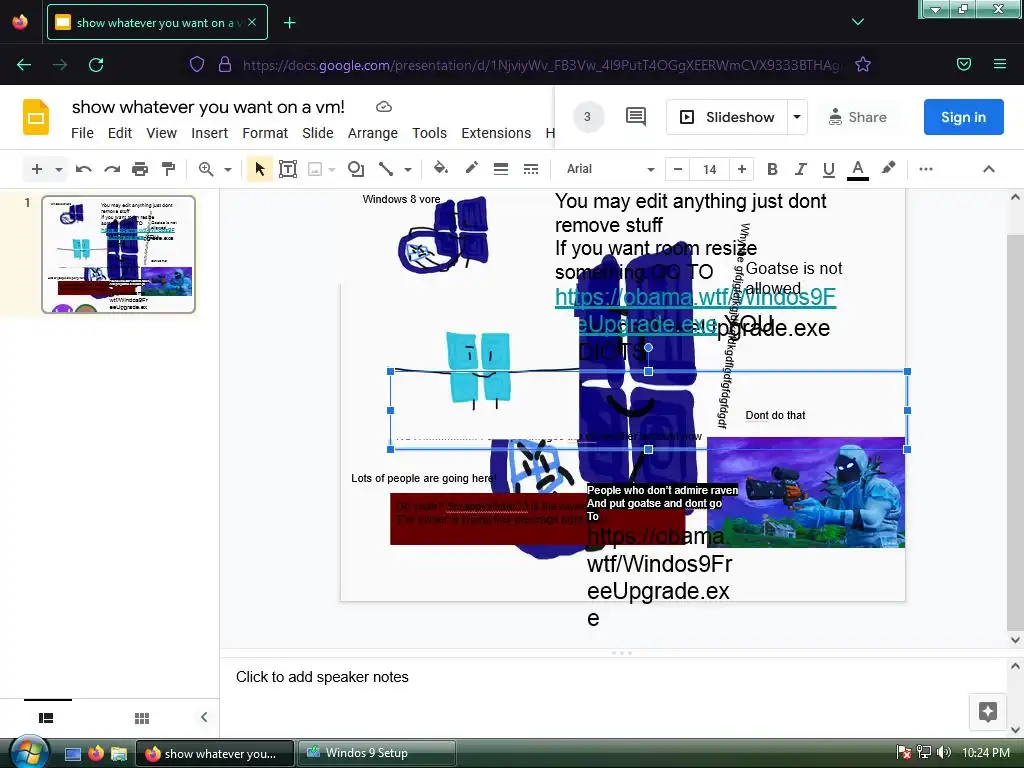Viewport: 1024px width, 768px height.
Task: Select the shape tool
Action: [x=356, y=169]
